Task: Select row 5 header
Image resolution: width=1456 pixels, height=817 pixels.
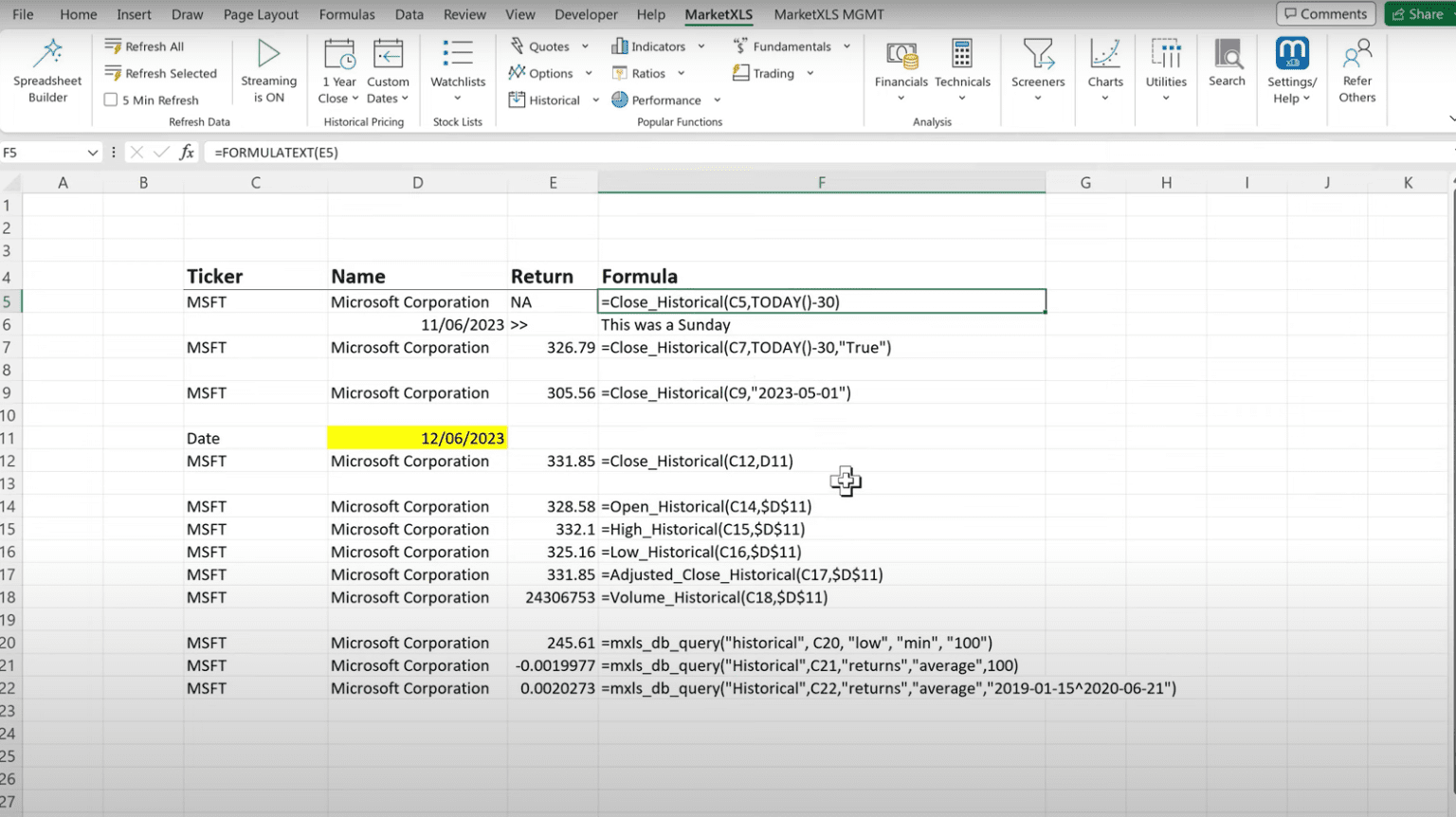Action: tap(9, 301)
